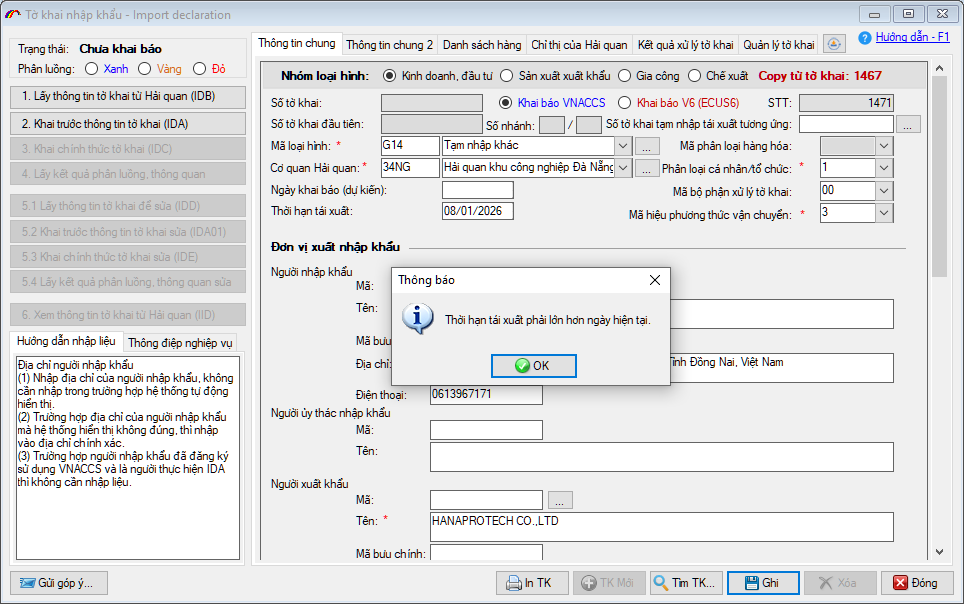
Task: Expand Mã hiệu phương thức vận chuyển dropdown
Action: (x=883, y=213)
